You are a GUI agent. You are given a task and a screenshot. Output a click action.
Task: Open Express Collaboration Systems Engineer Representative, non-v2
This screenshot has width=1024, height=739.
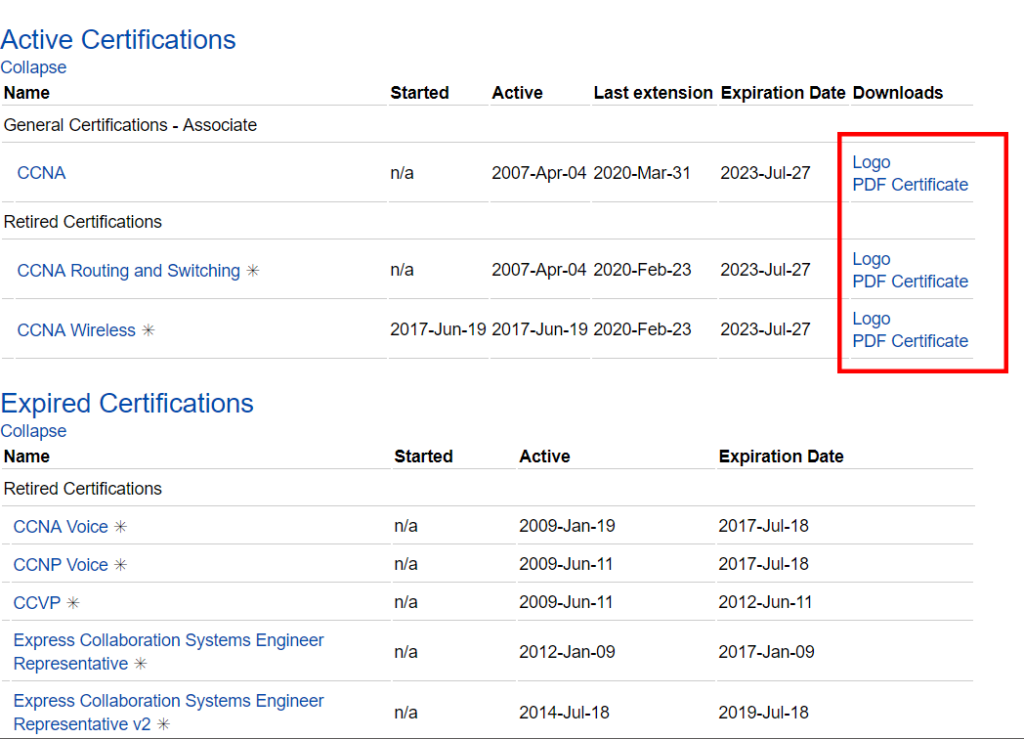pyautogui.click(x=168, y=641)
